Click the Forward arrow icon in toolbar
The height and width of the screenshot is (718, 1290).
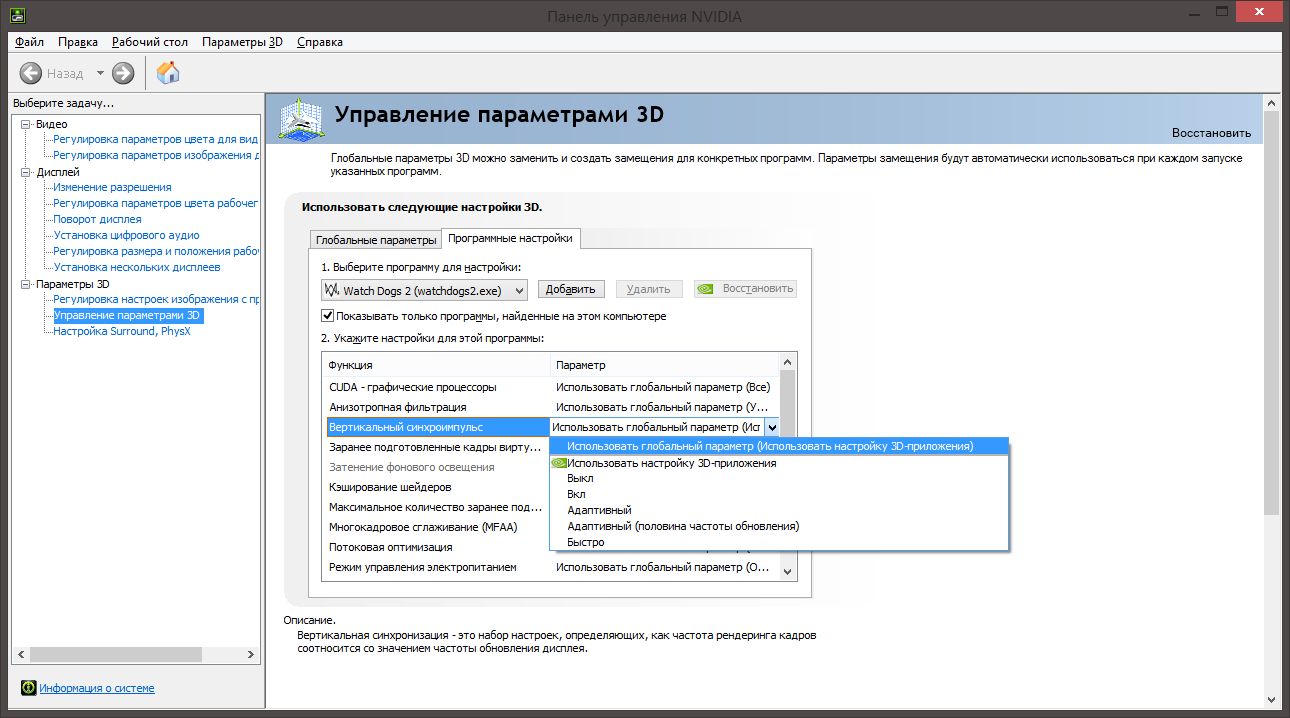(123, 73)
